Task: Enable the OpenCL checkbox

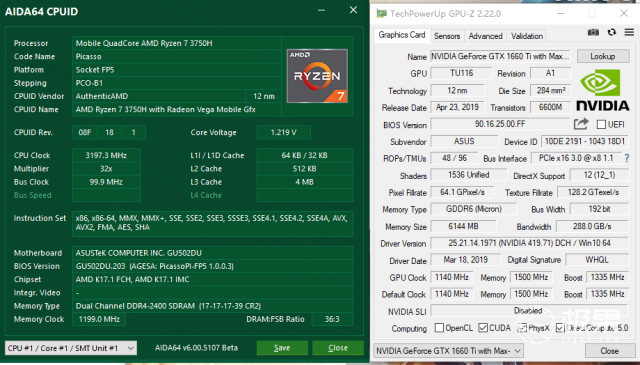Action: (439, 327)
